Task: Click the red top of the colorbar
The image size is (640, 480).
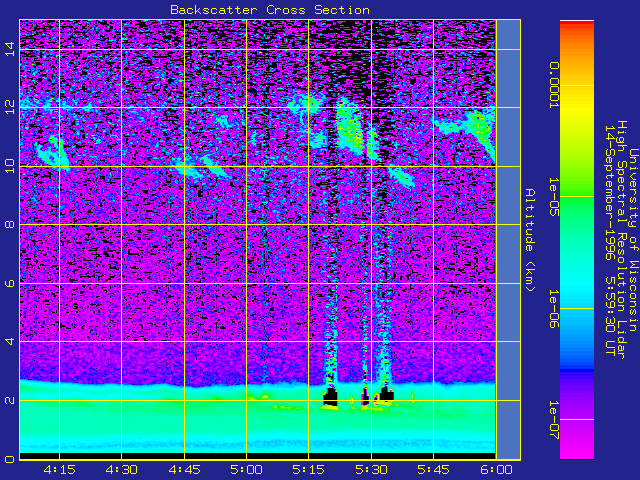Action: [577, 24]
